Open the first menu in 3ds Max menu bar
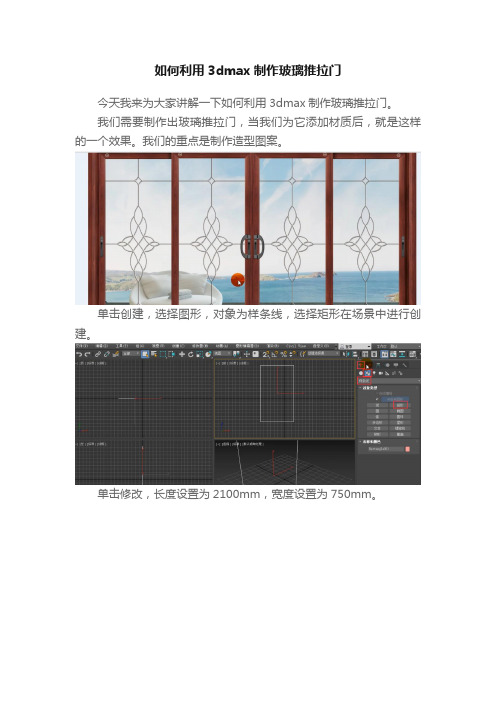 [x=81, y=346]
